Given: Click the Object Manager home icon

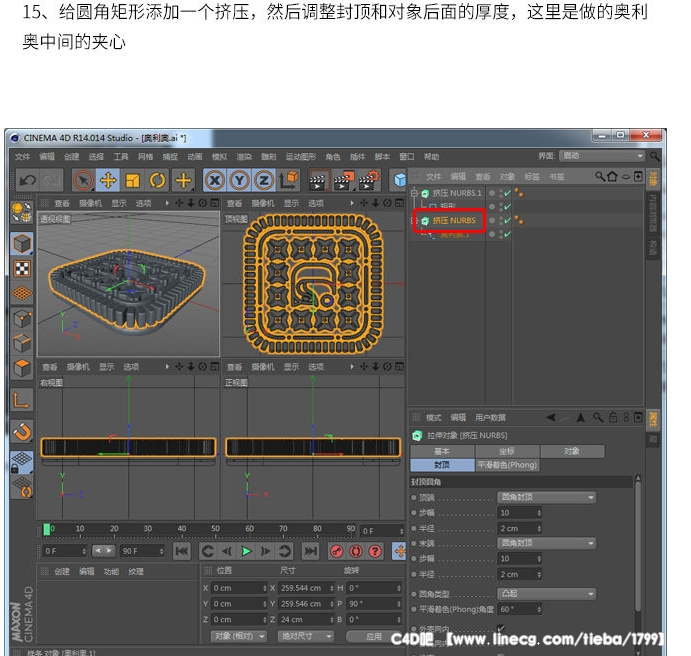Looking at the screenshot, I should (612, 176).
